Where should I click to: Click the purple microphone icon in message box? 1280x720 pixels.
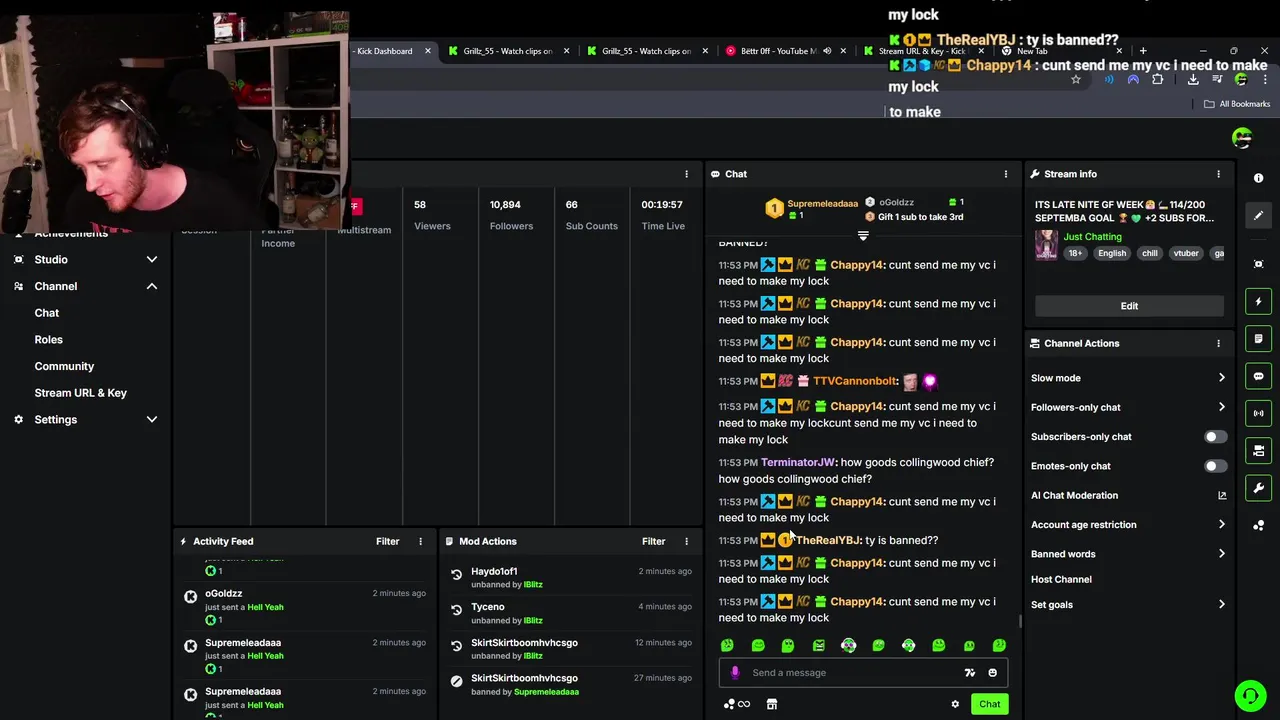[735, 673]
